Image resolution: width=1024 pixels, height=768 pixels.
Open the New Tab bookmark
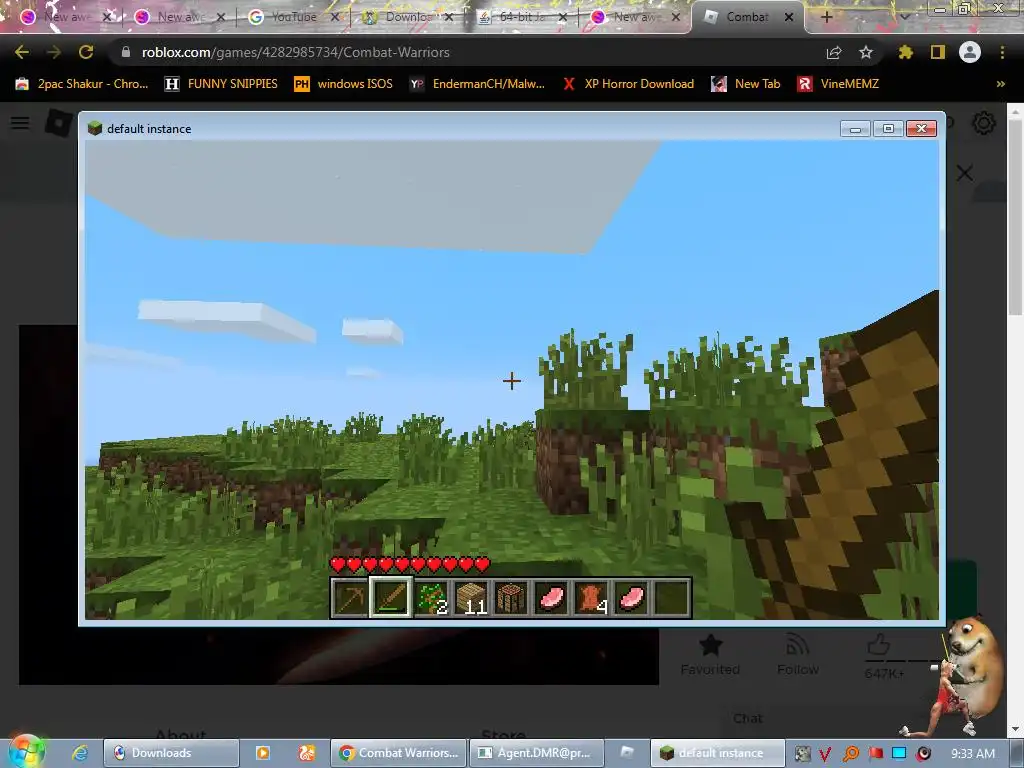[746, 84]
